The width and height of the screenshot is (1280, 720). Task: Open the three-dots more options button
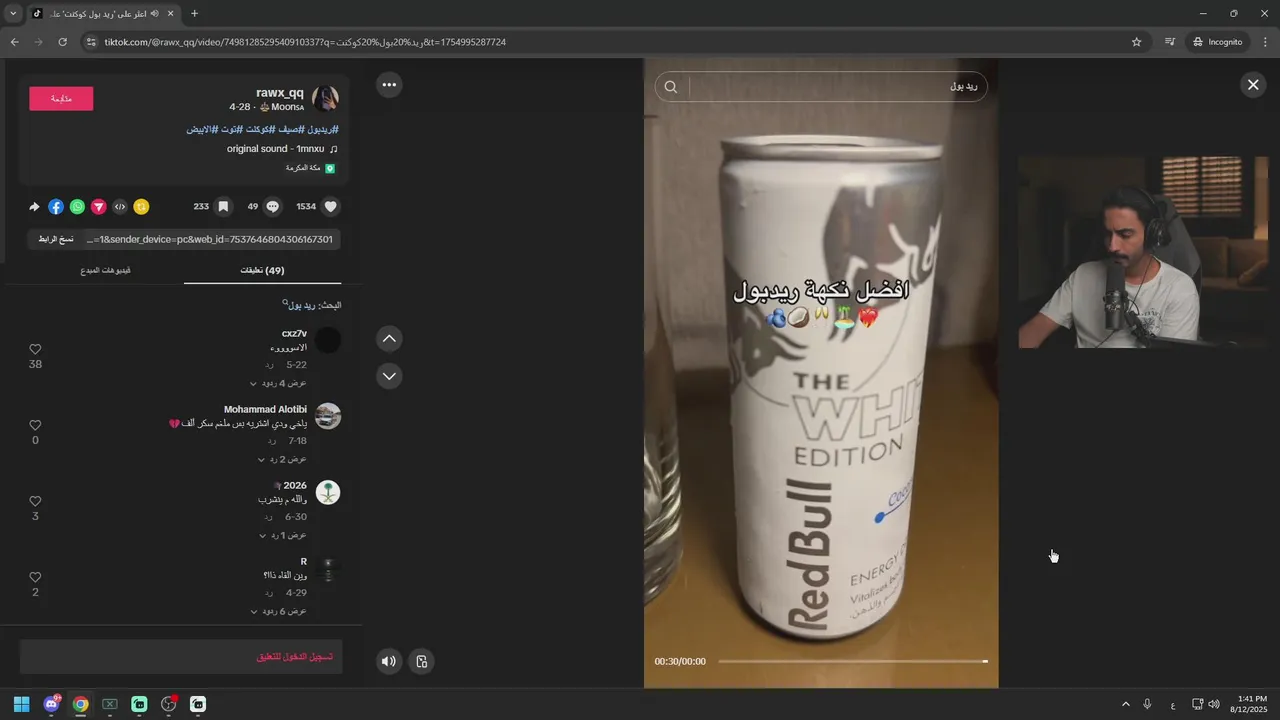click(x=389, y=85)
